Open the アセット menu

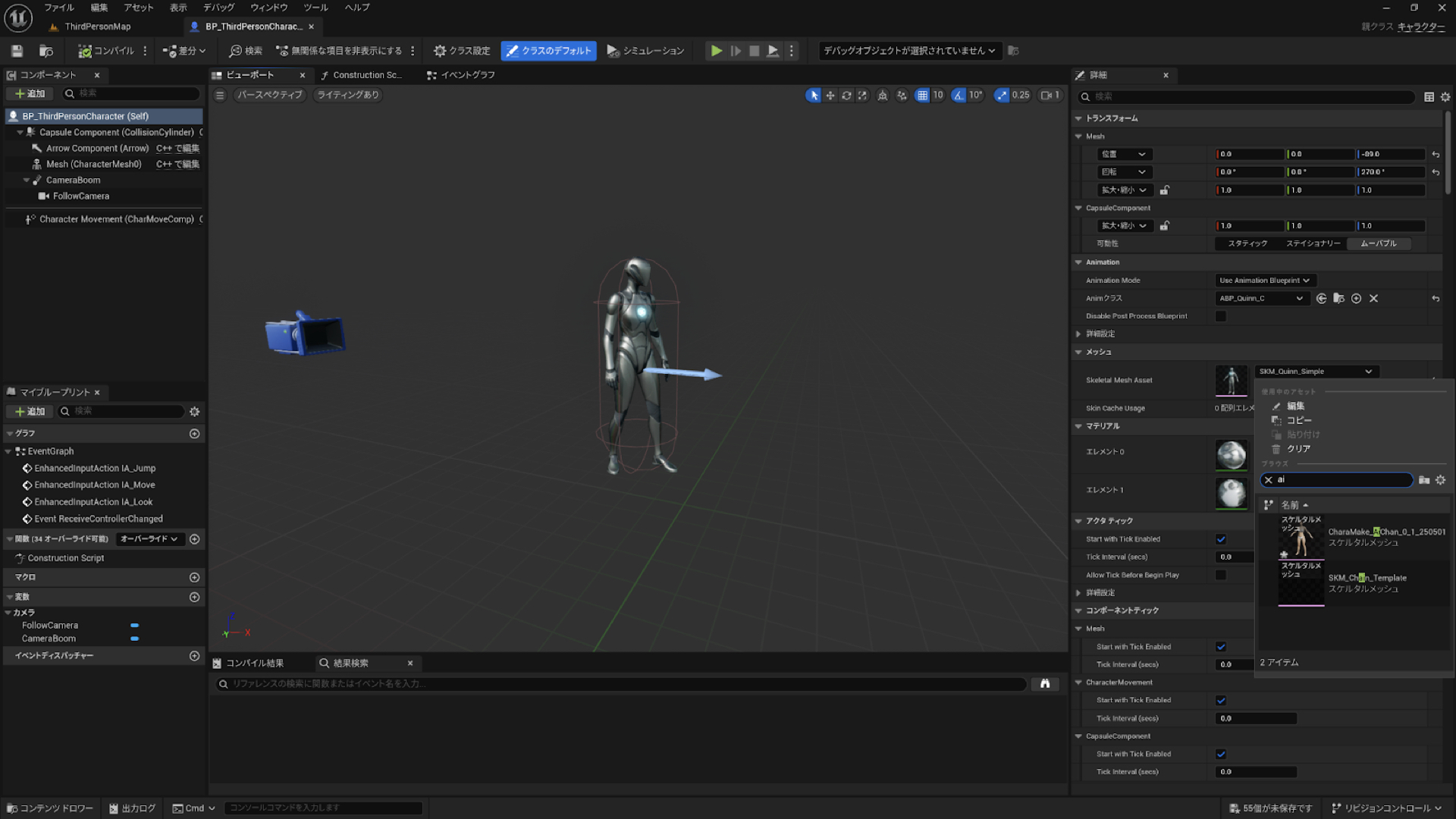pyautogui.click(x=139, y=8)
